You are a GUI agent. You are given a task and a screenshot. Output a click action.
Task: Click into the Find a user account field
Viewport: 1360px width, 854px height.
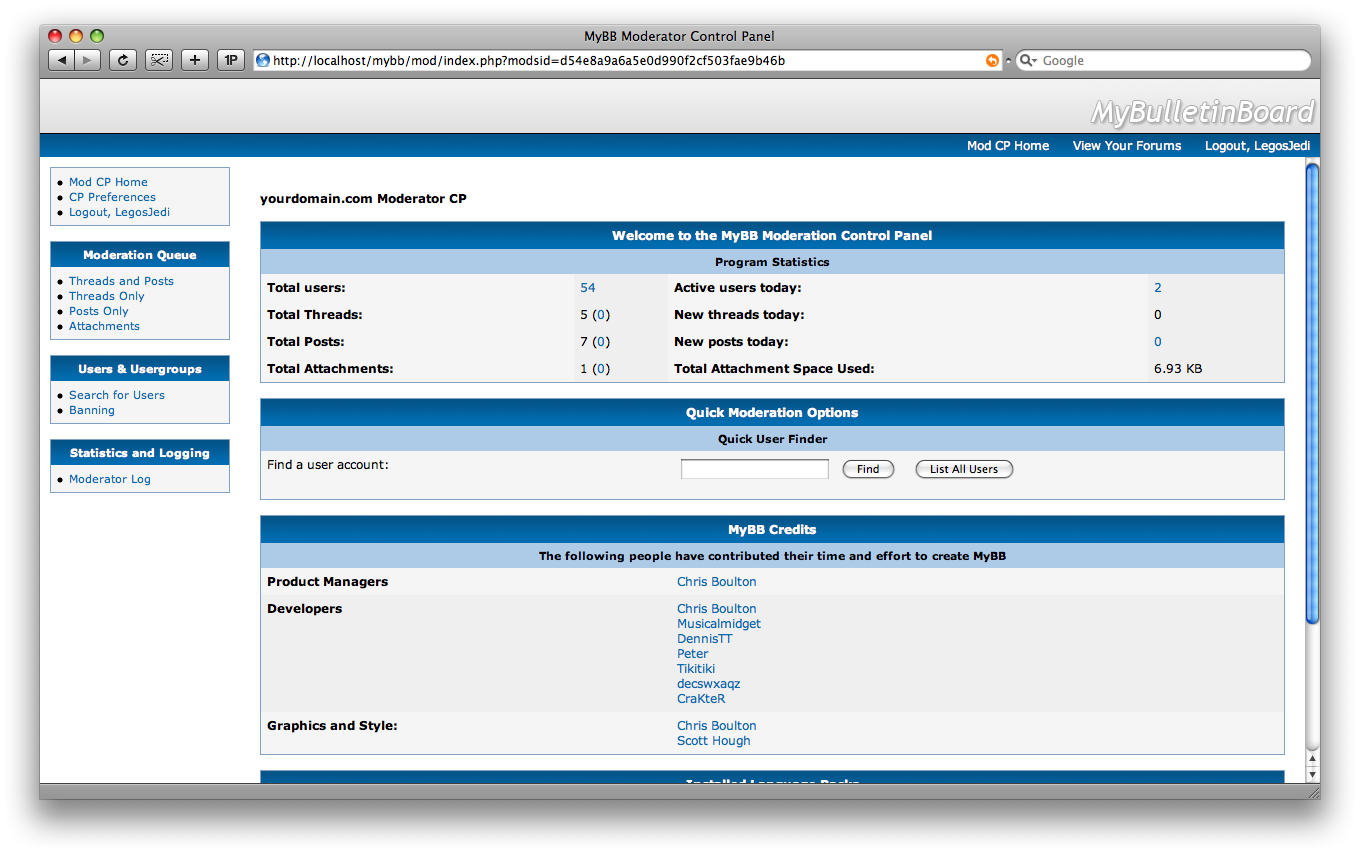coord(754,469)
